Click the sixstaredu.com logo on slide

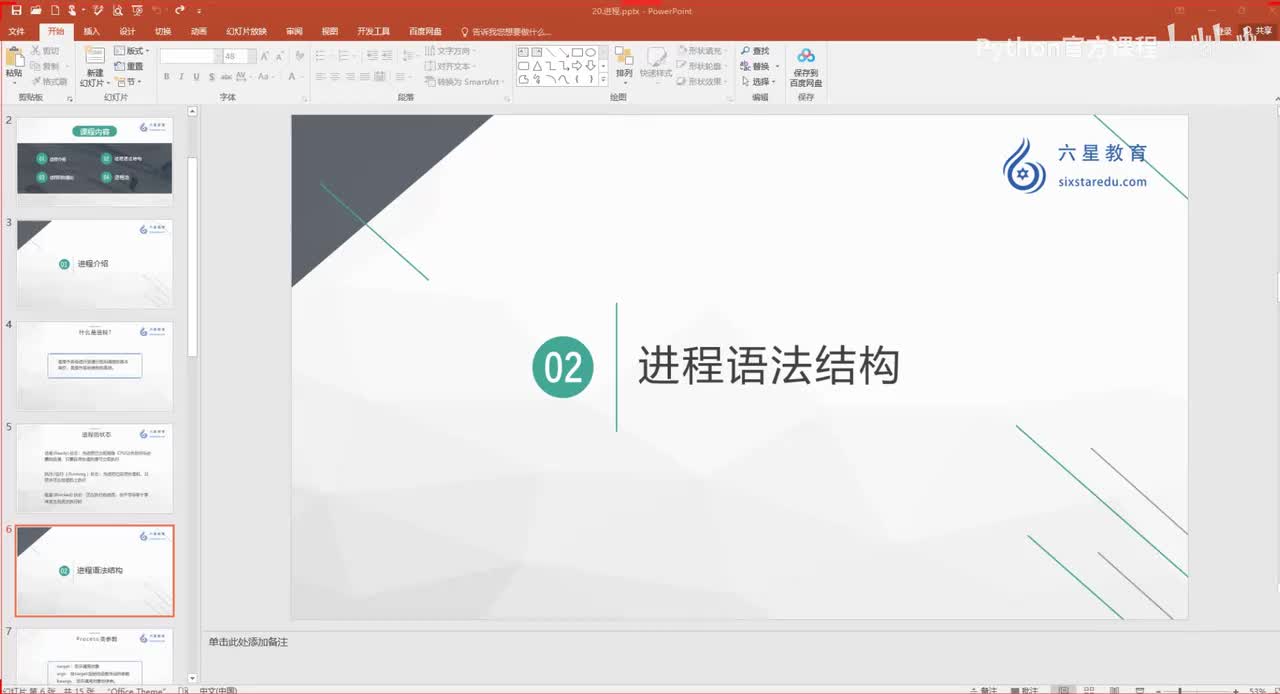[x=1075, y=166]
